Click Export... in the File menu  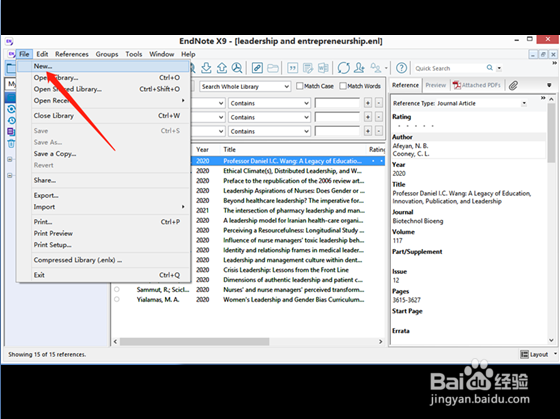point(104,195)
